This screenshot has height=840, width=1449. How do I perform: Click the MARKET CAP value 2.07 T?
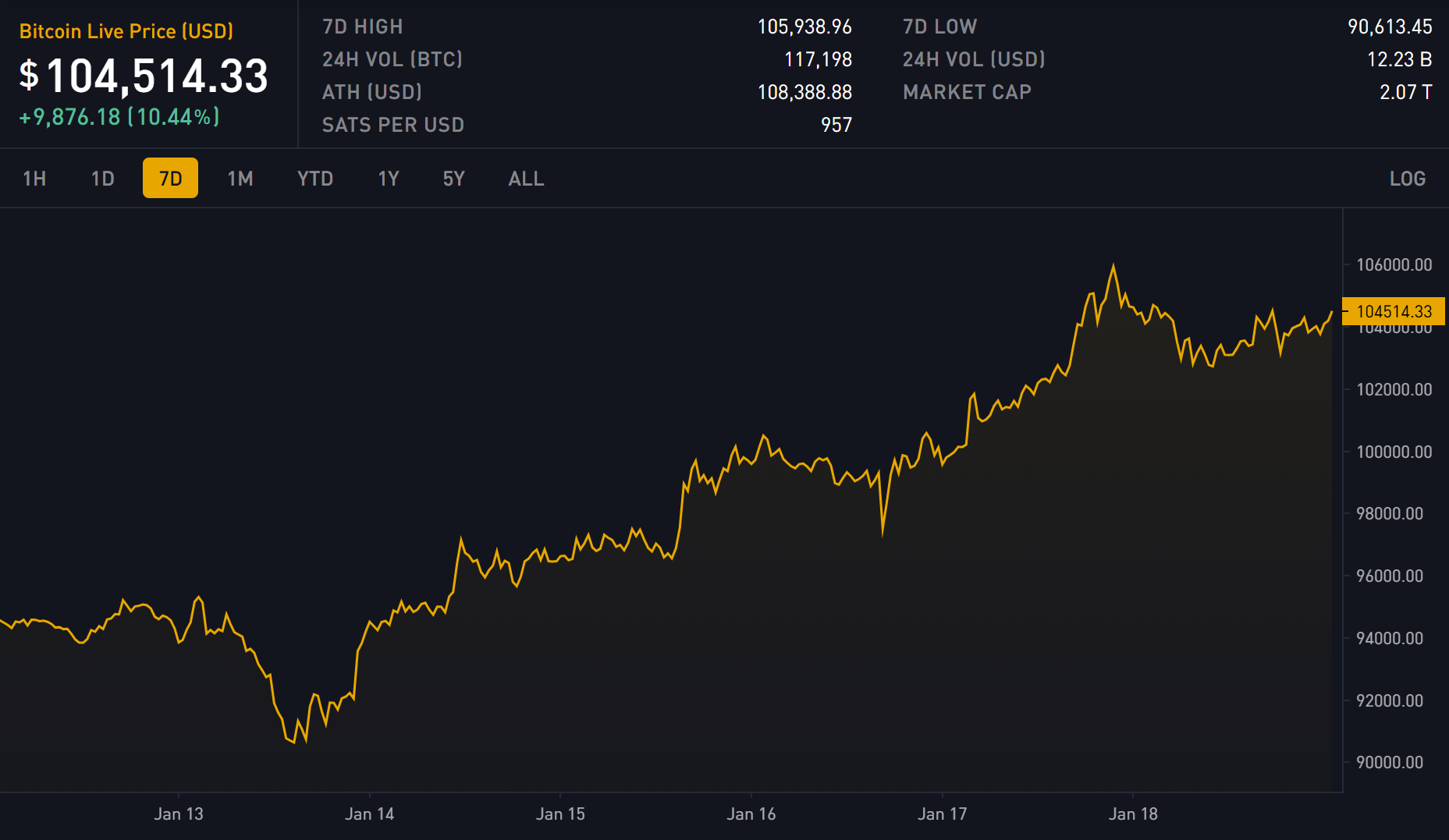(1405, 92)
